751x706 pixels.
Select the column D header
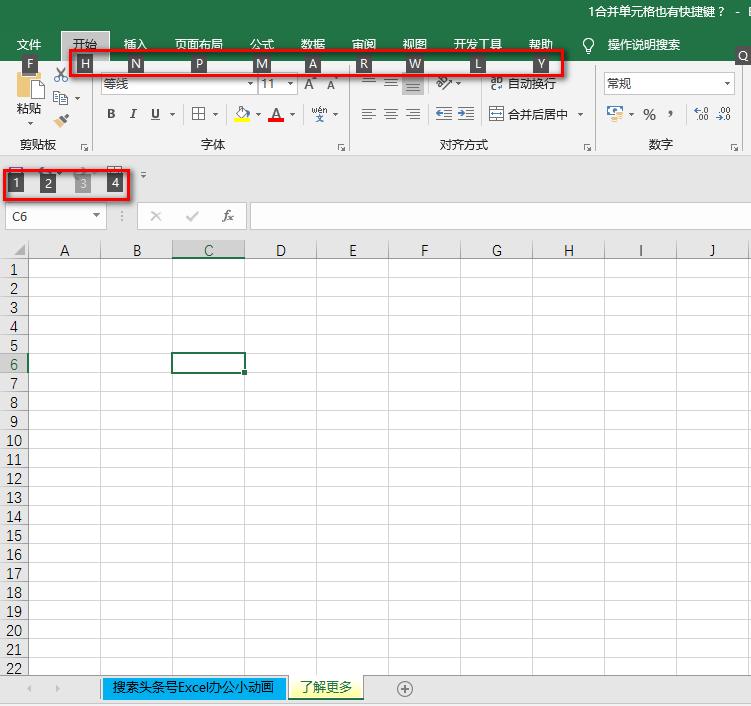[x=281, y=251]
